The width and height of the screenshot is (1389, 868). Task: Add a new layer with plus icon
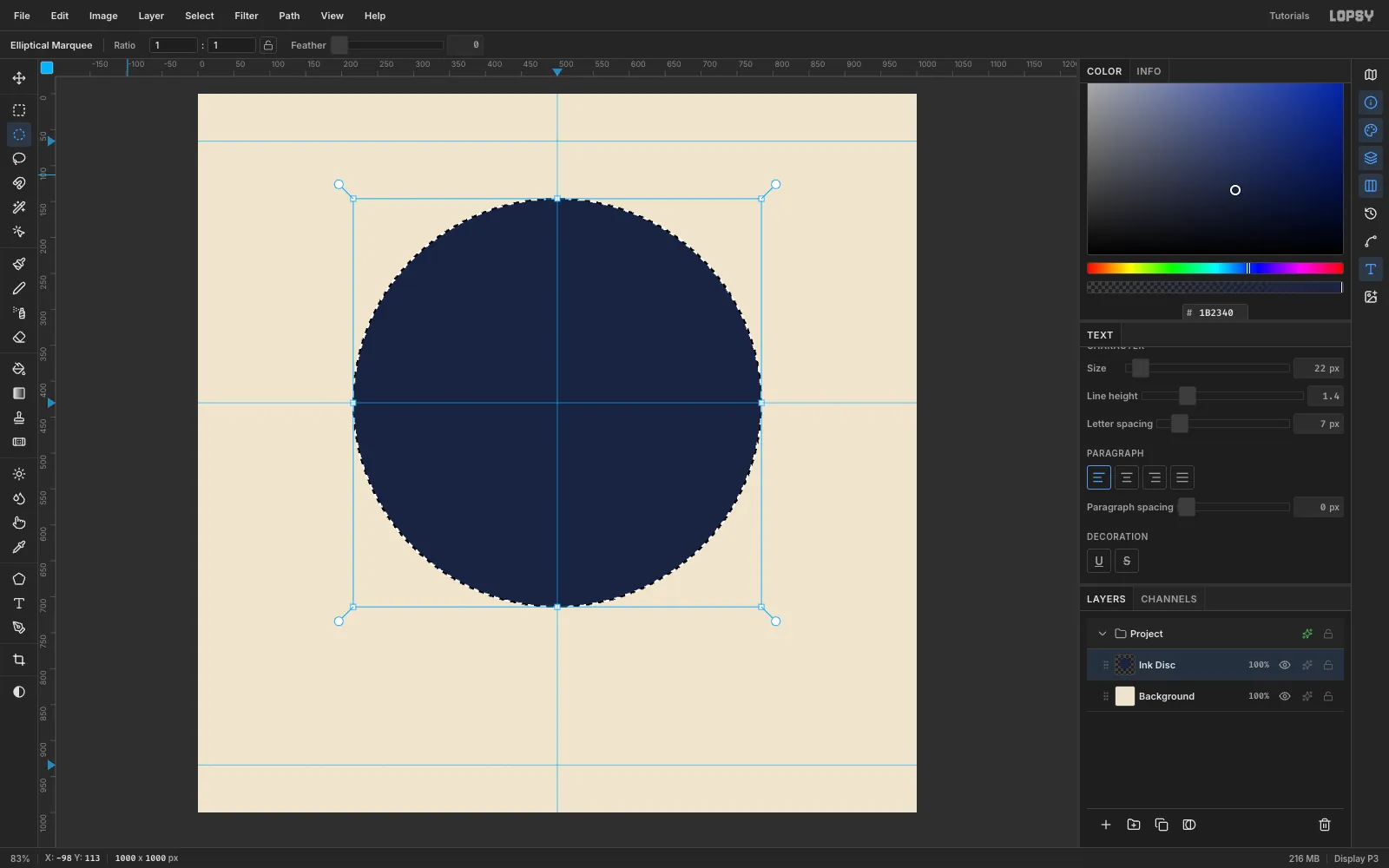1106,825
